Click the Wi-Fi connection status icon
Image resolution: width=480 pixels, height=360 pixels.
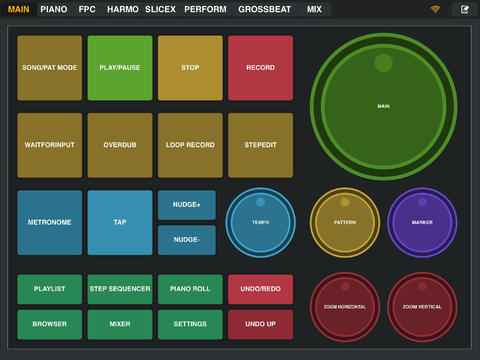(435, 9)
